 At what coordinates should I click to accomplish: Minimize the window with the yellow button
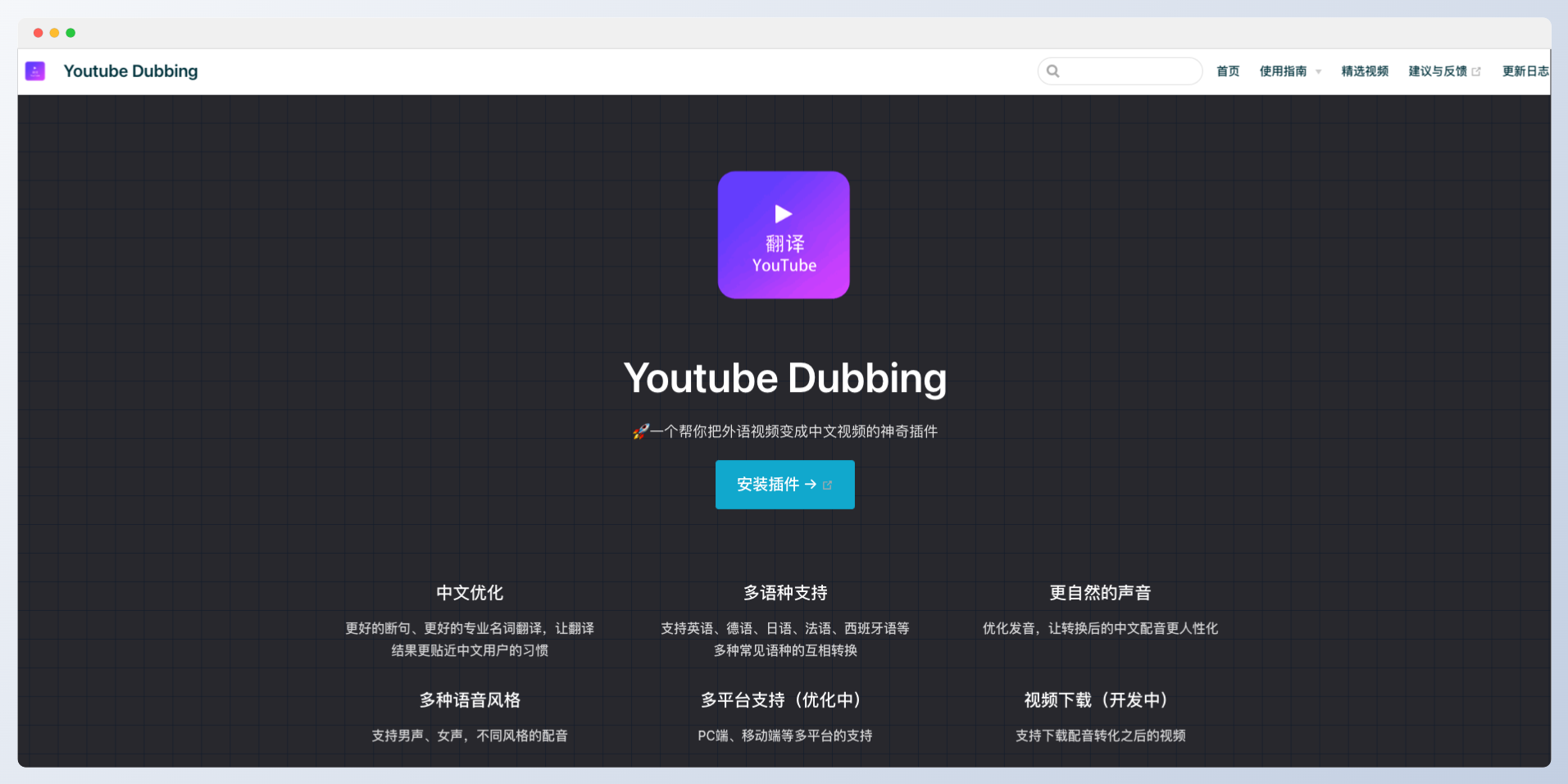click(54, 33)
